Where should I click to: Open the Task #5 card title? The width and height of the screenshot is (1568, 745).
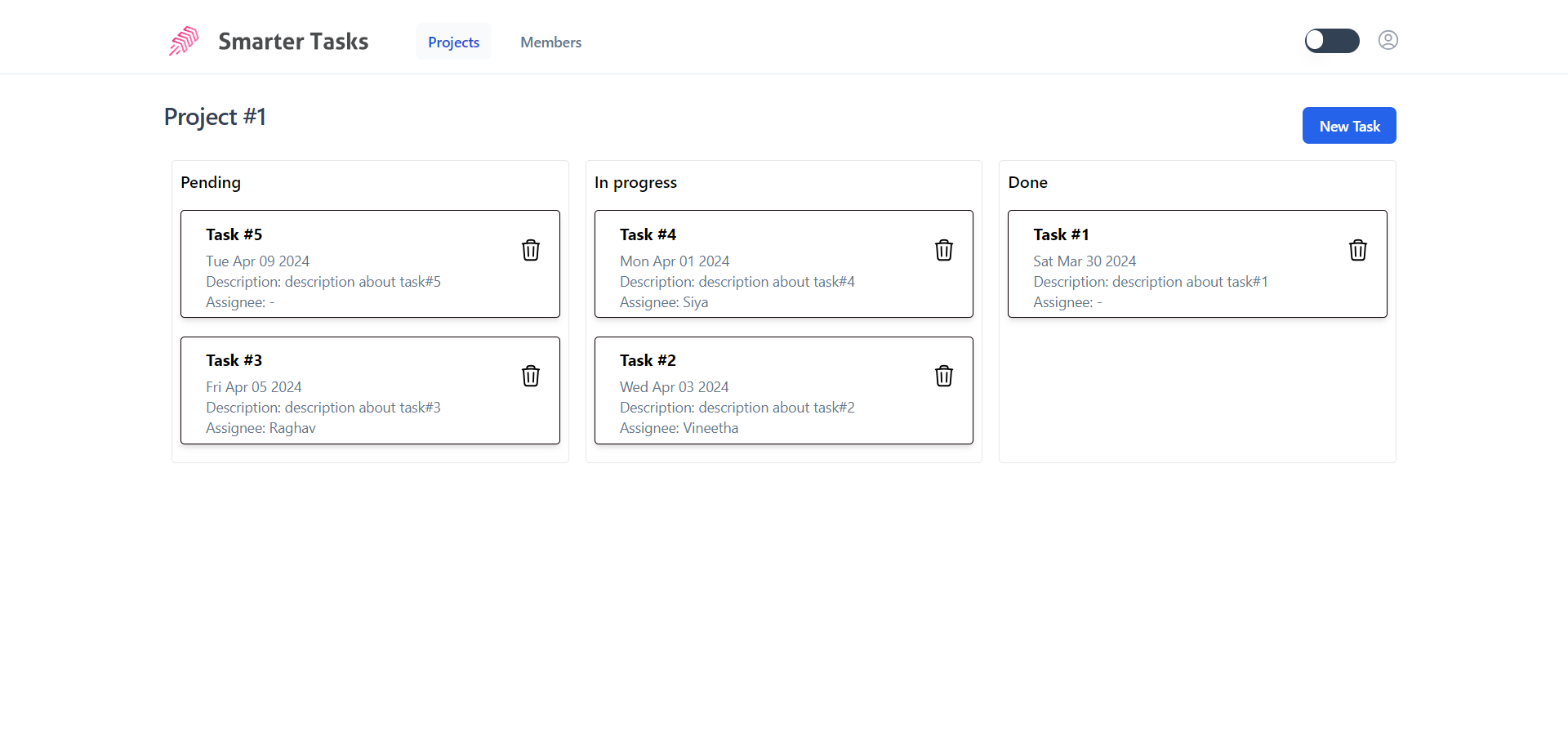234,234
